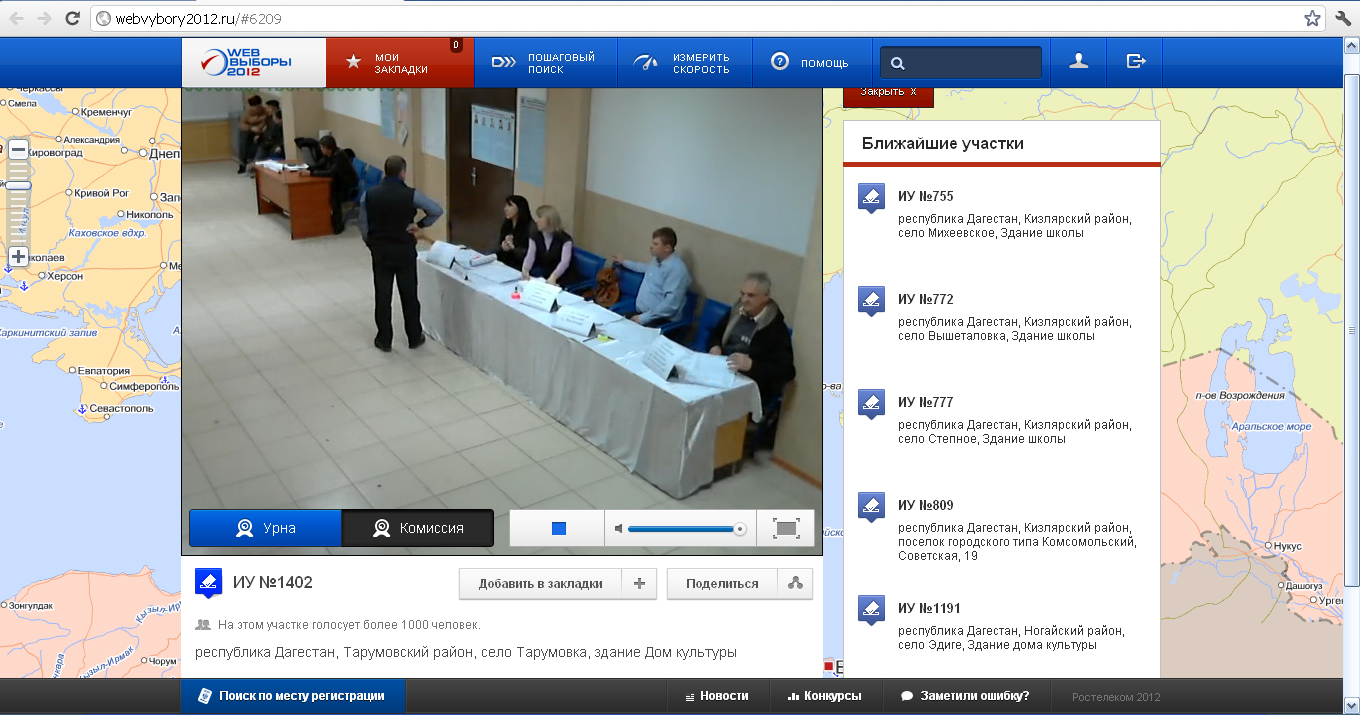Close panel with Закрыть button

887,92
